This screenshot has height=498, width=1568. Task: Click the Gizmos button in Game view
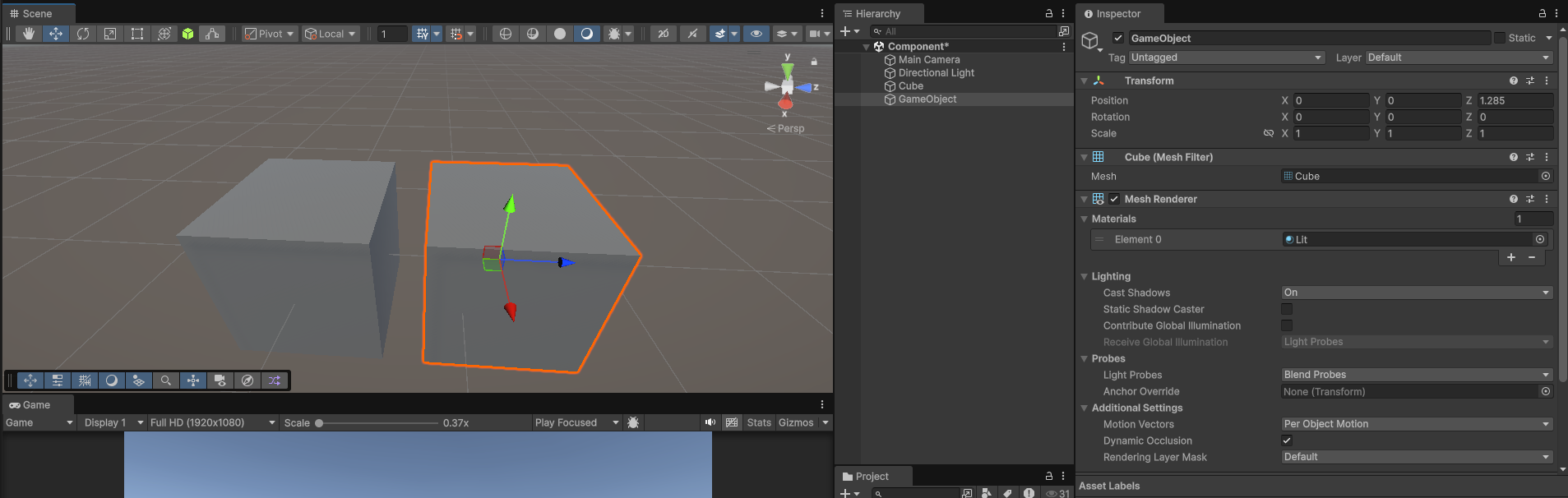coord(796,422)
